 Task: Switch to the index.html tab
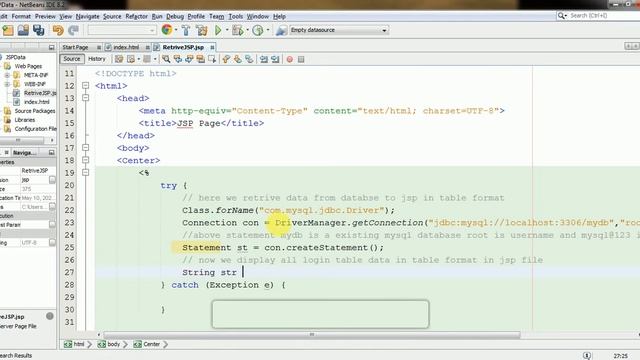tap(126, 47)
